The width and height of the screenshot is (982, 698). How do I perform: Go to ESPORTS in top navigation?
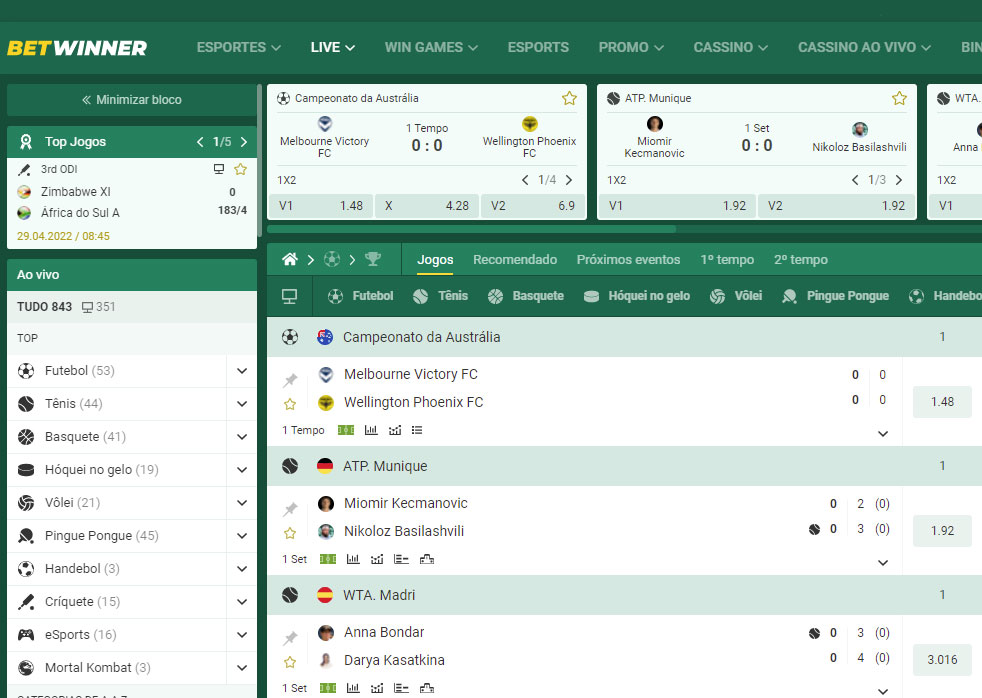(538, 48)
